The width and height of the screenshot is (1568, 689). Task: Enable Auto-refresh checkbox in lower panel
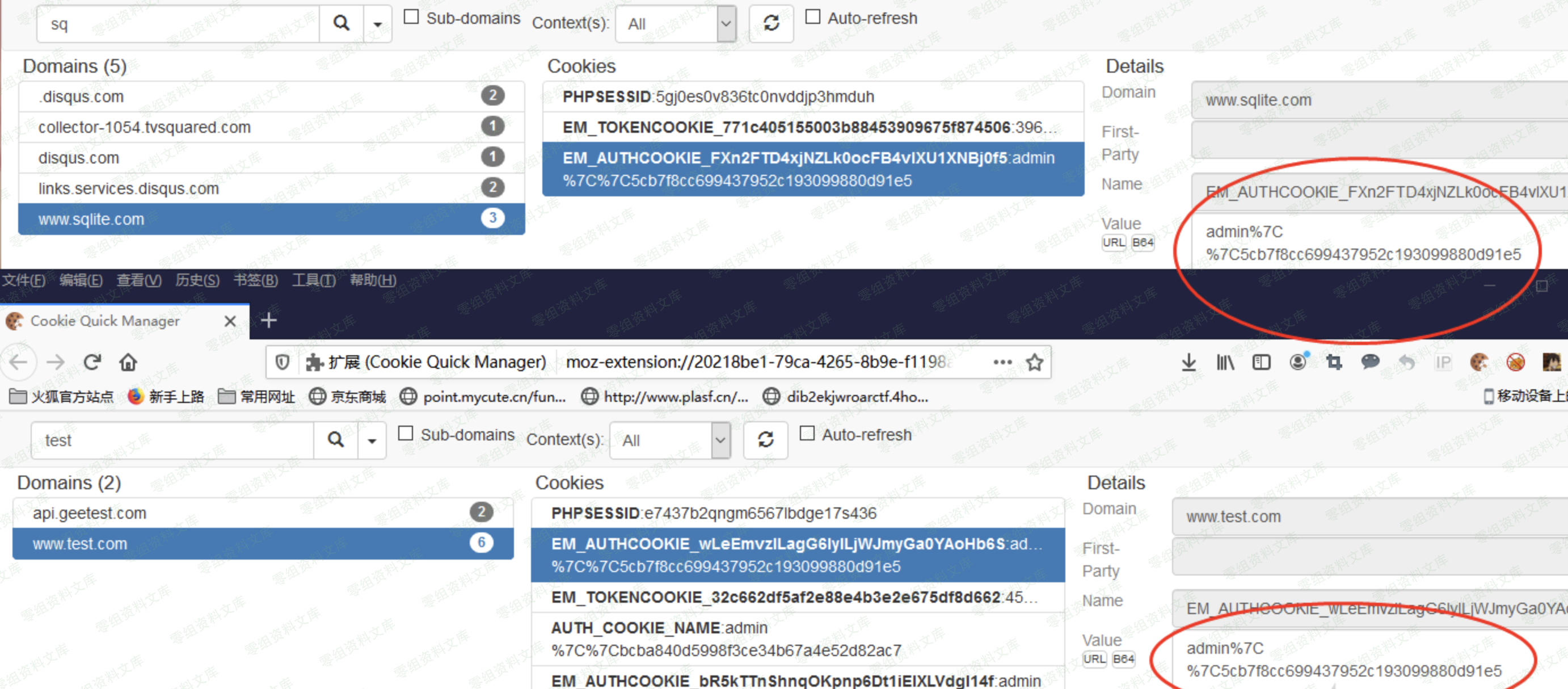(x=807, y=434)
